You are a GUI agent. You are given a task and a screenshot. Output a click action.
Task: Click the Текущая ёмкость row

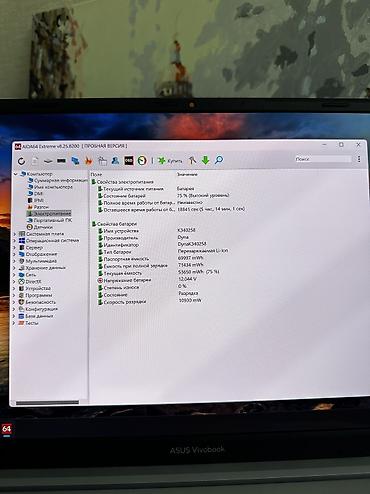158,273
